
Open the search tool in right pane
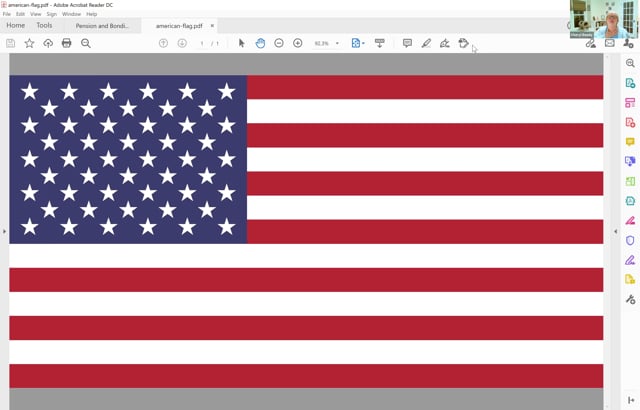[x=630, y=63]
